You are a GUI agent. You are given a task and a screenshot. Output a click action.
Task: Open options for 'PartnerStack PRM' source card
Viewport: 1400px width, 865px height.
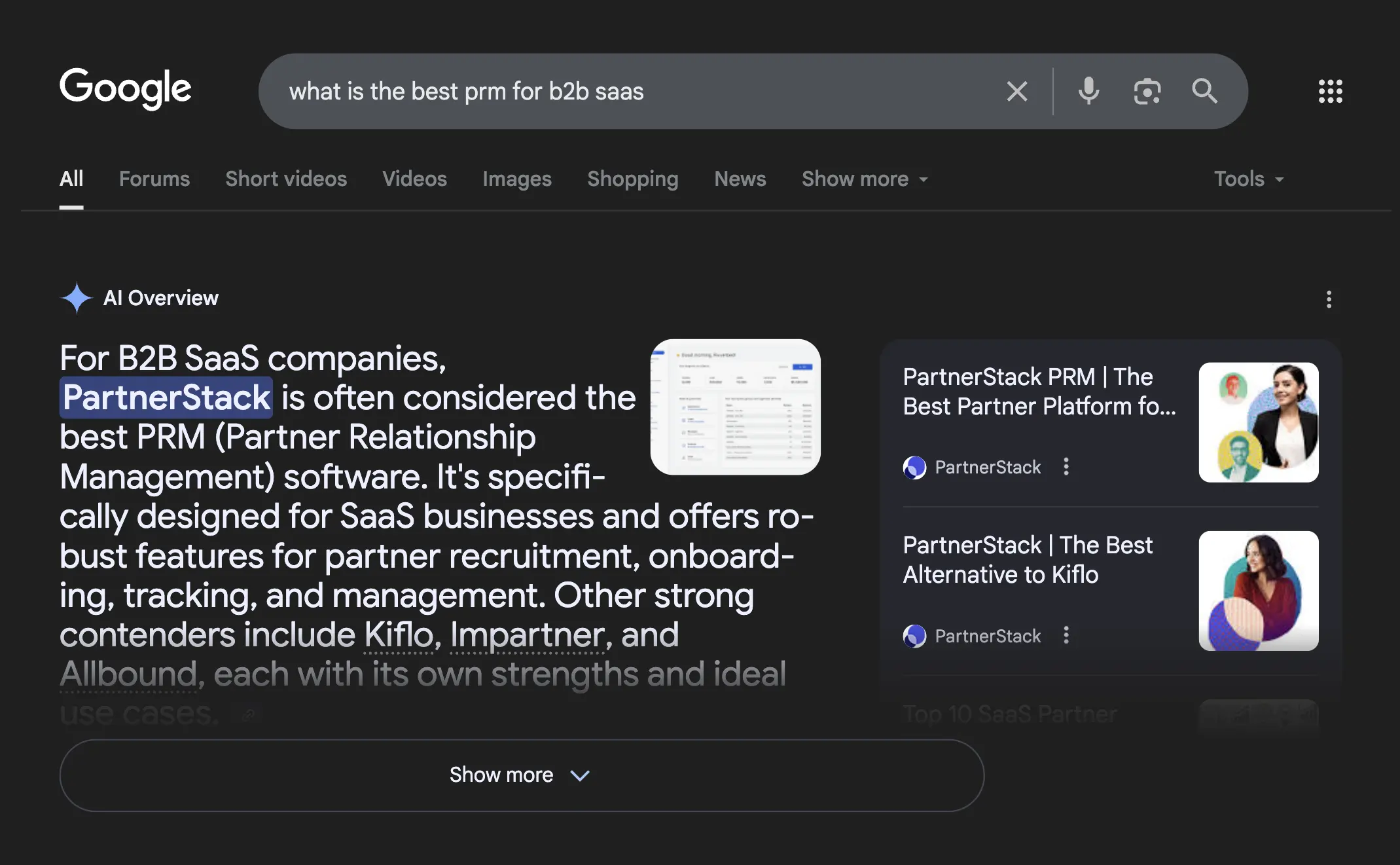[x=1066, y=467]
